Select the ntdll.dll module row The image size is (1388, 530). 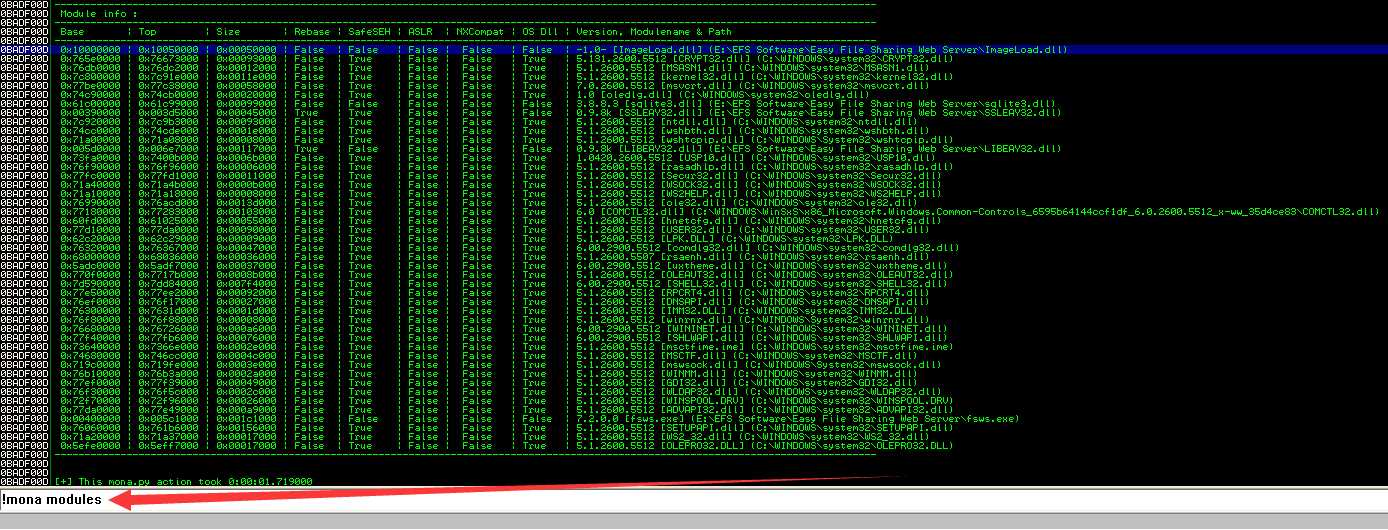[x=694, y=121]
